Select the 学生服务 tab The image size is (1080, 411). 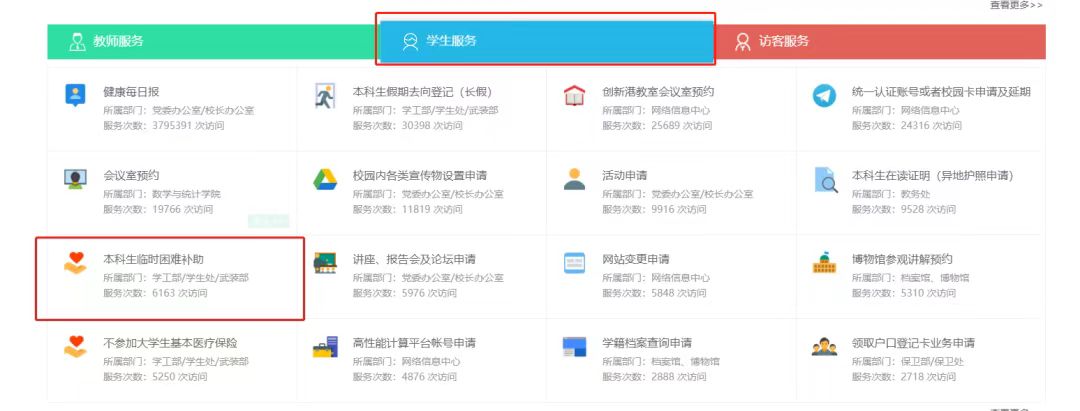coord(451,41)
